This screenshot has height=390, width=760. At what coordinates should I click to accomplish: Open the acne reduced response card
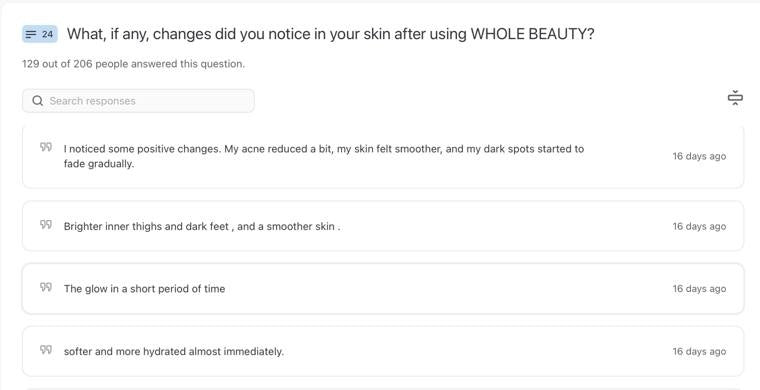coord(383,156)
